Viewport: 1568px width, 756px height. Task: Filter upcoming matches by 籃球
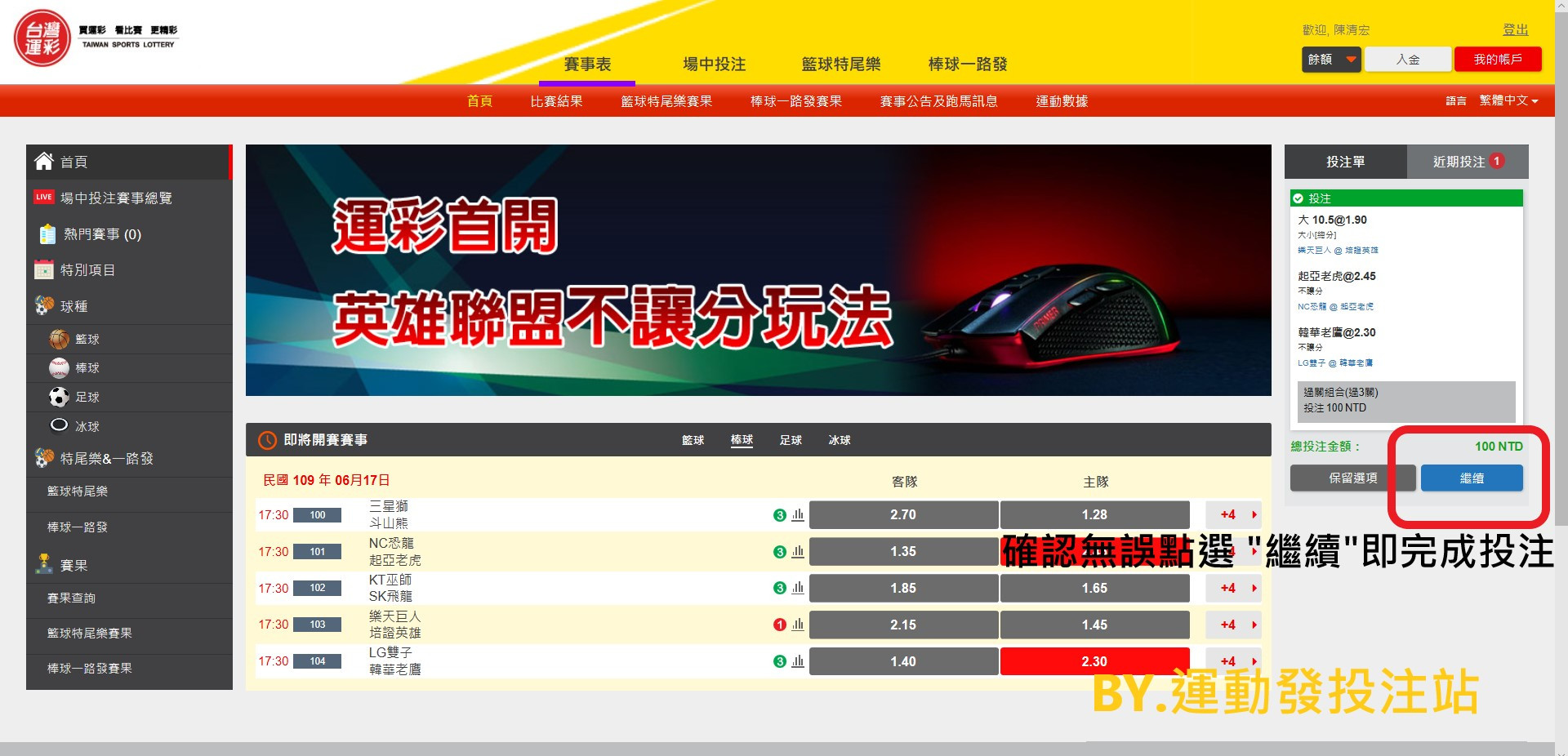(x=693, y=440)
